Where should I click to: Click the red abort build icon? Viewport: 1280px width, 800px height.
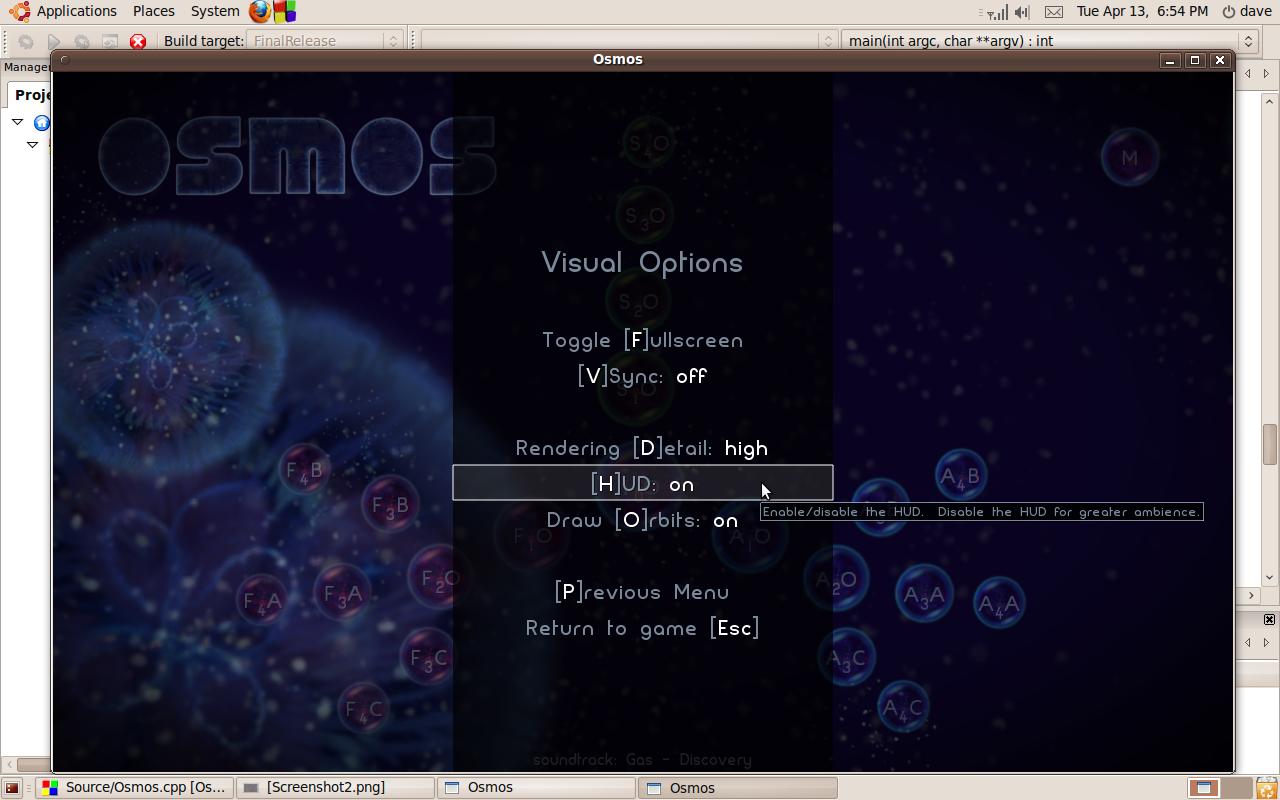tap(138, 41)
